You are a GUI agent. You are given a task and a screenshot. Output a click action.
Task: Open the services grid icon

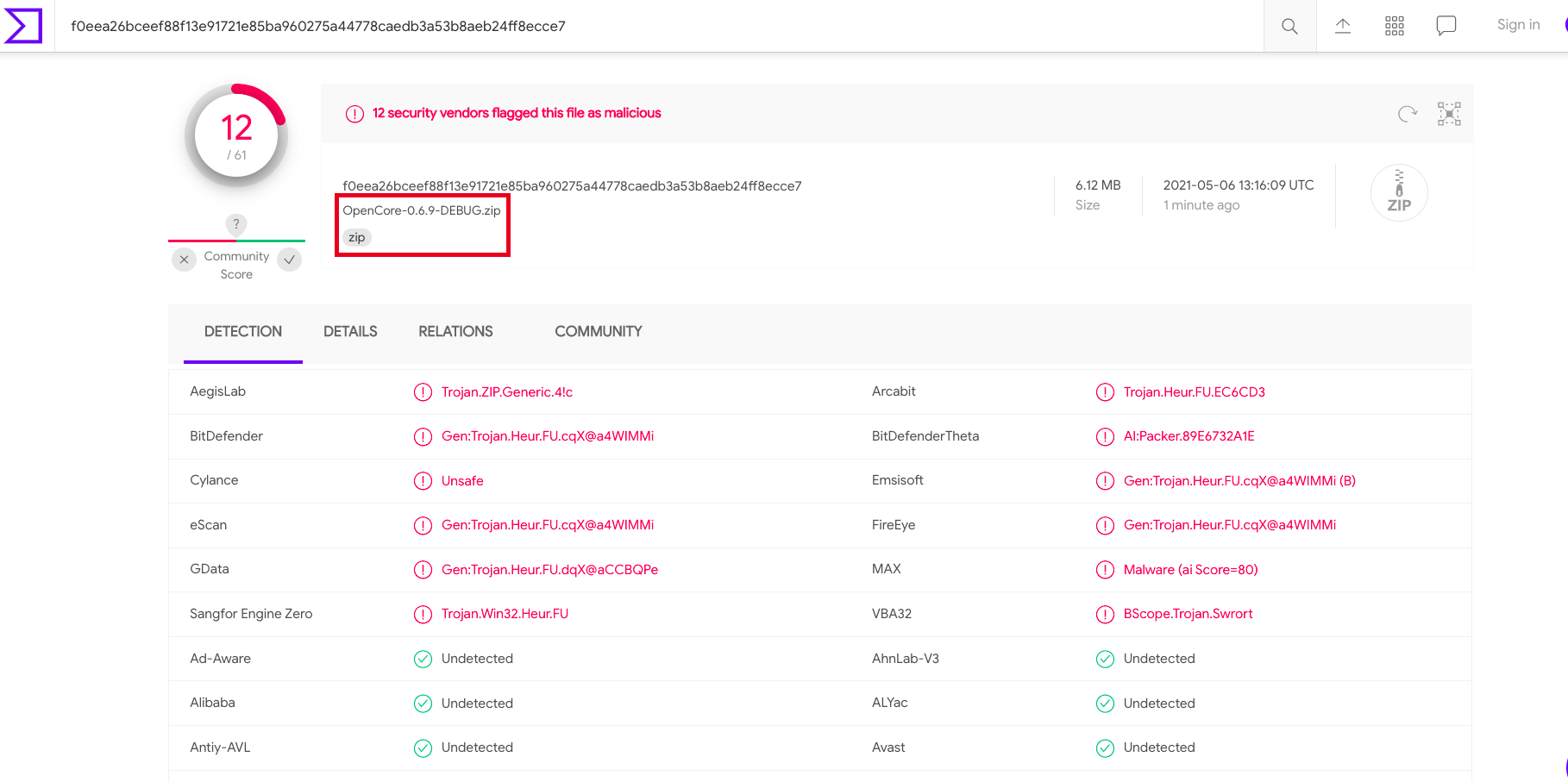pyautogui.click(x=1394, y=26)
